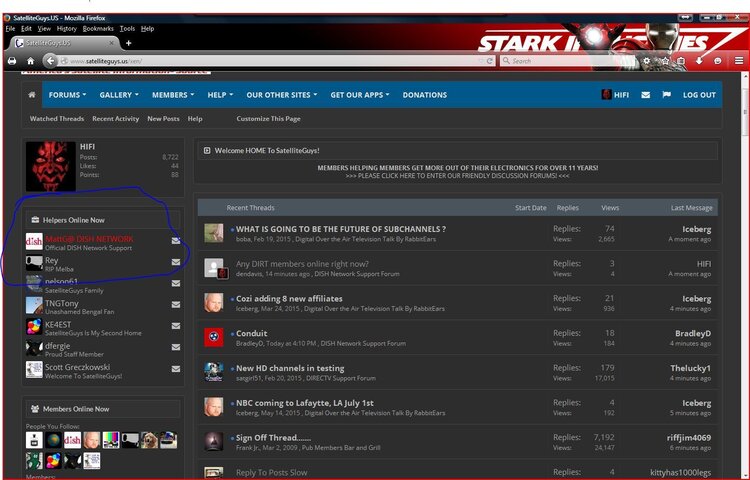This screenshot has width=750, height=480.
Task: Open inbox envelope icon in navigation bar
Action: pyautogui.click(x=645, y=95)
